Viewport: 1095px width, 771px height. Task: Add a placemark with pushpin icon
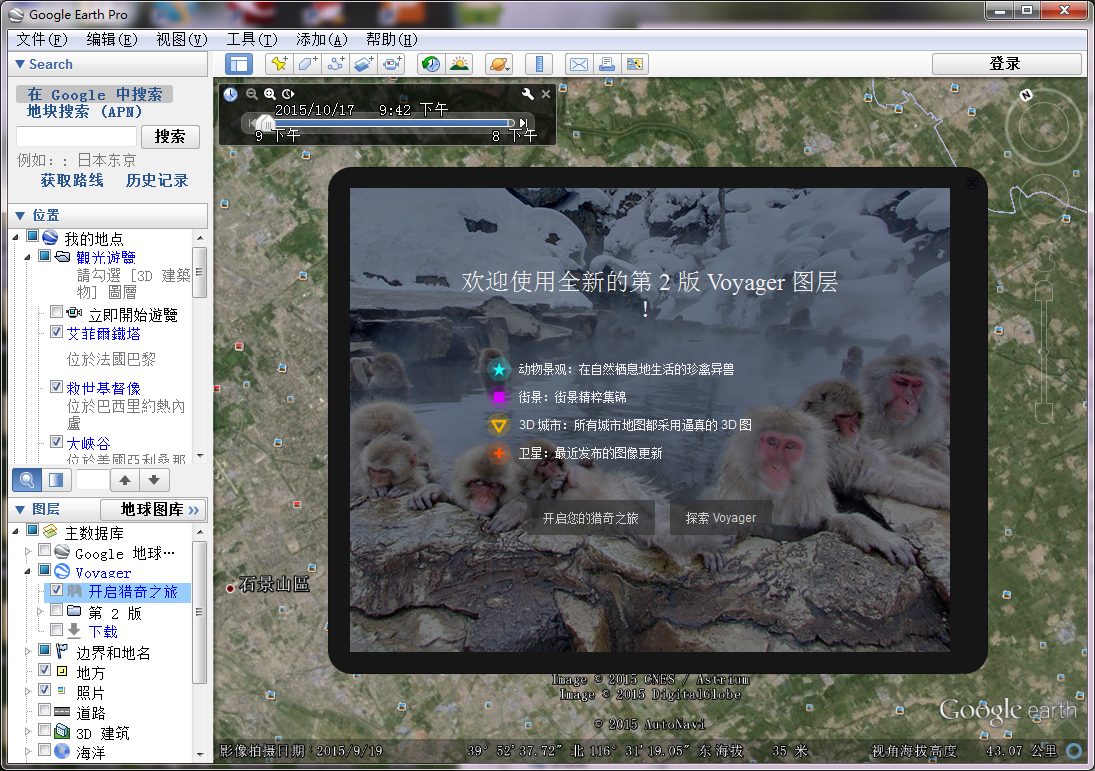point(279,64)
